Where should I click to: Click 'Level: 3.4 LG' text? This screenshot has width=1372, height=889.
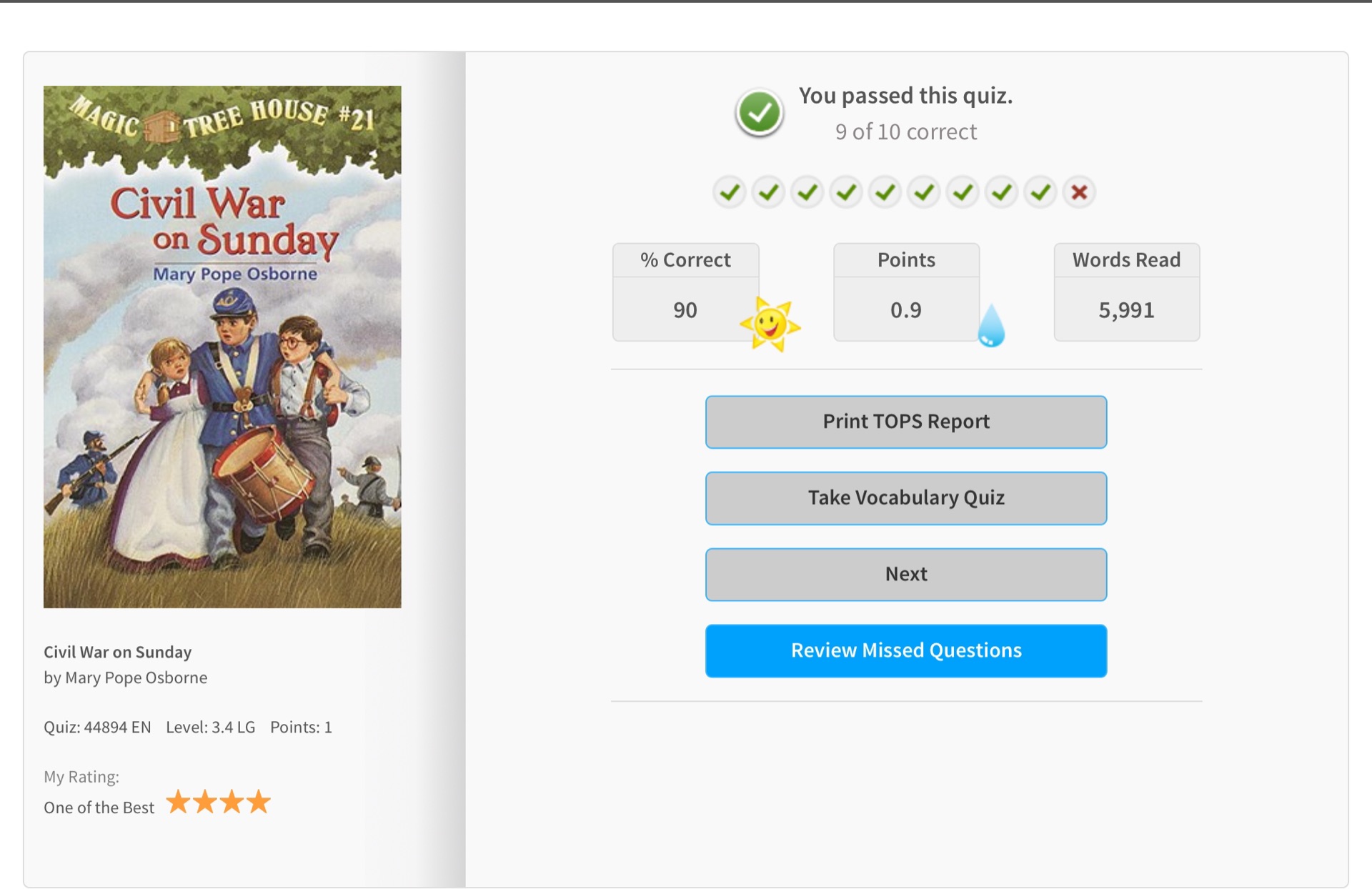point(210,727)
